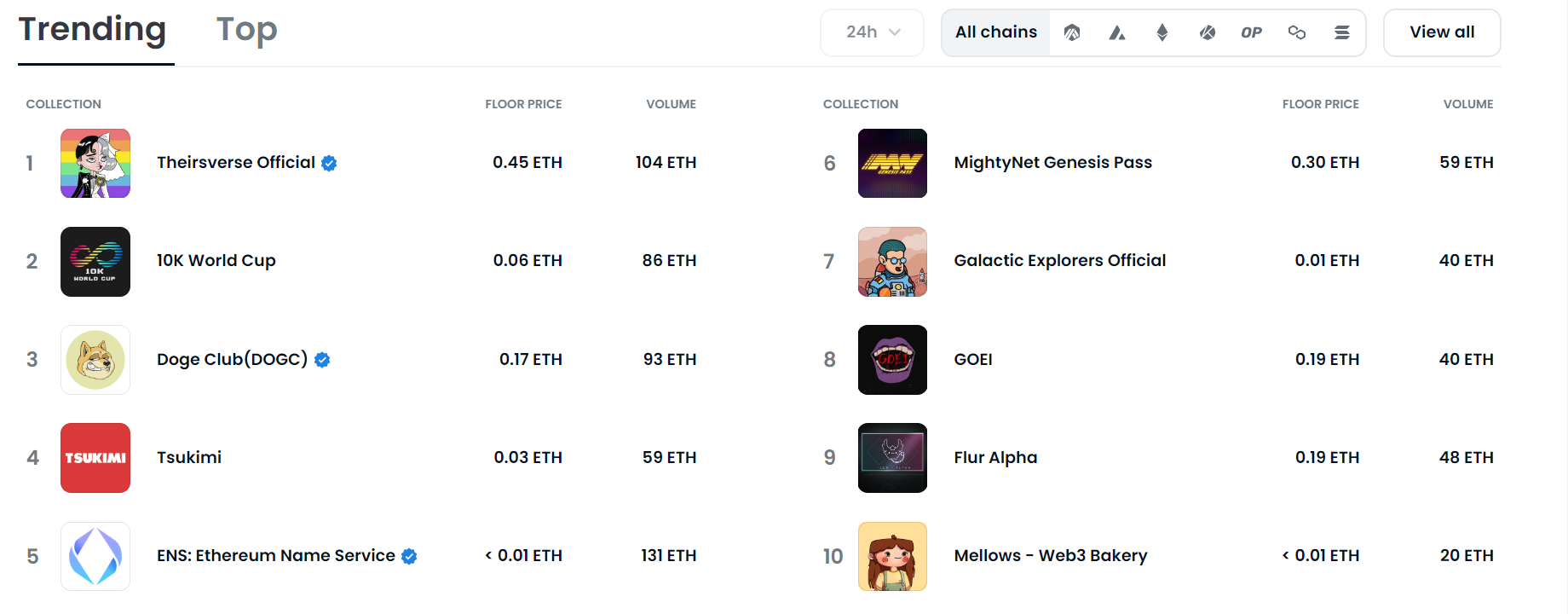The image size is (1568, 614).
Task: Switch to the Trending tab
Action: [93, 30]
